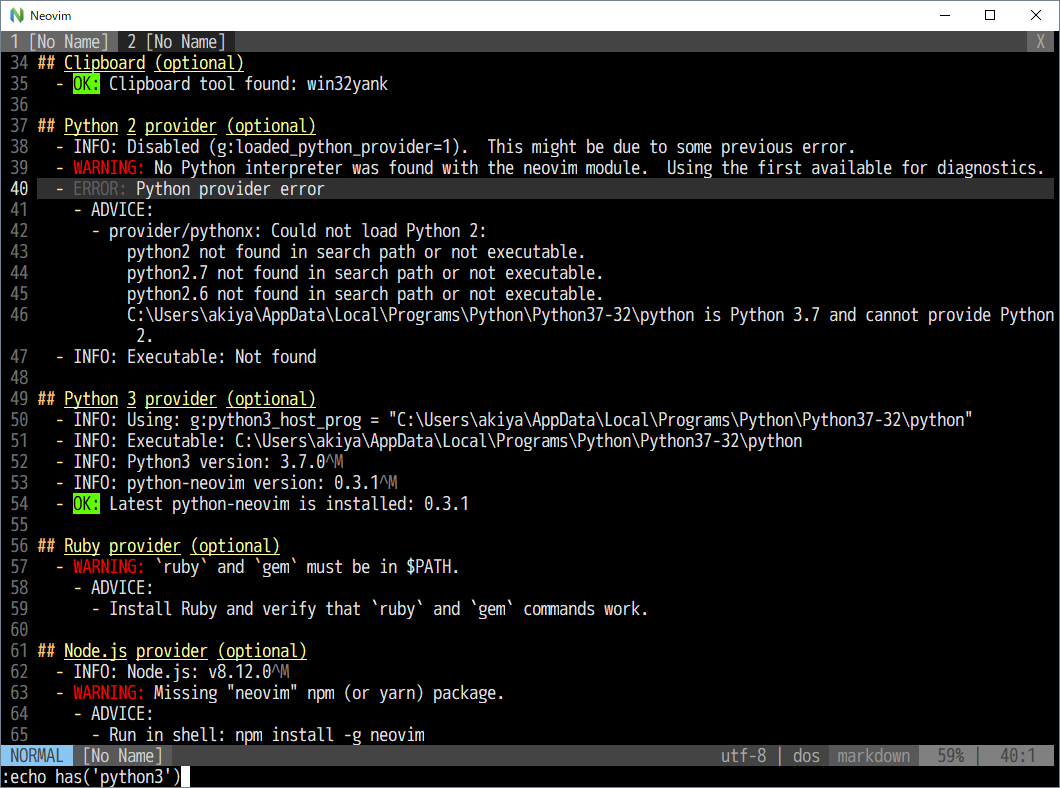Click line number 40 in gutter
The height and width of the screenshot is (788, 1060).
[19, 189]
